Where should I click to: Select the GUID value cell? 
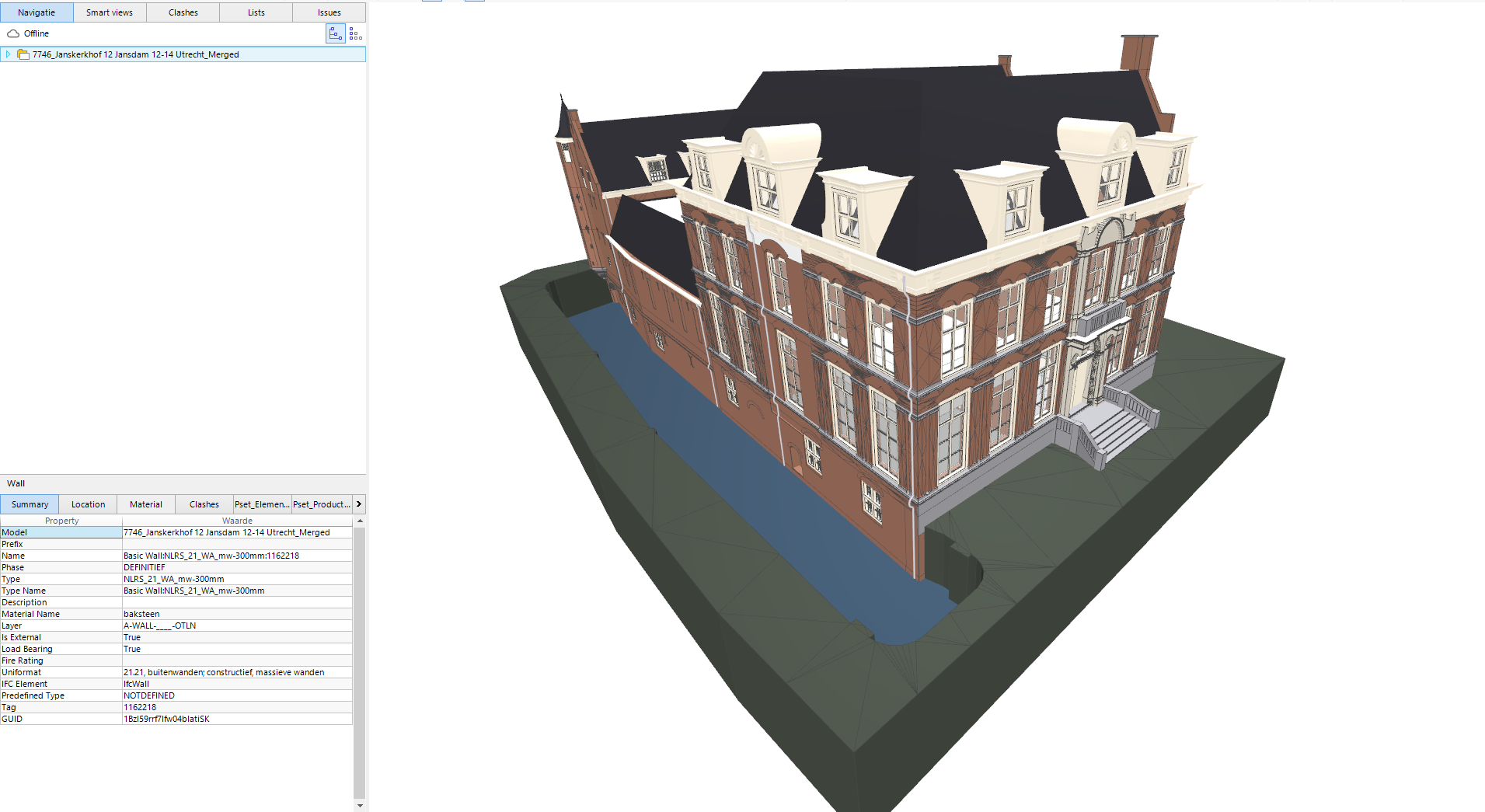237,719
